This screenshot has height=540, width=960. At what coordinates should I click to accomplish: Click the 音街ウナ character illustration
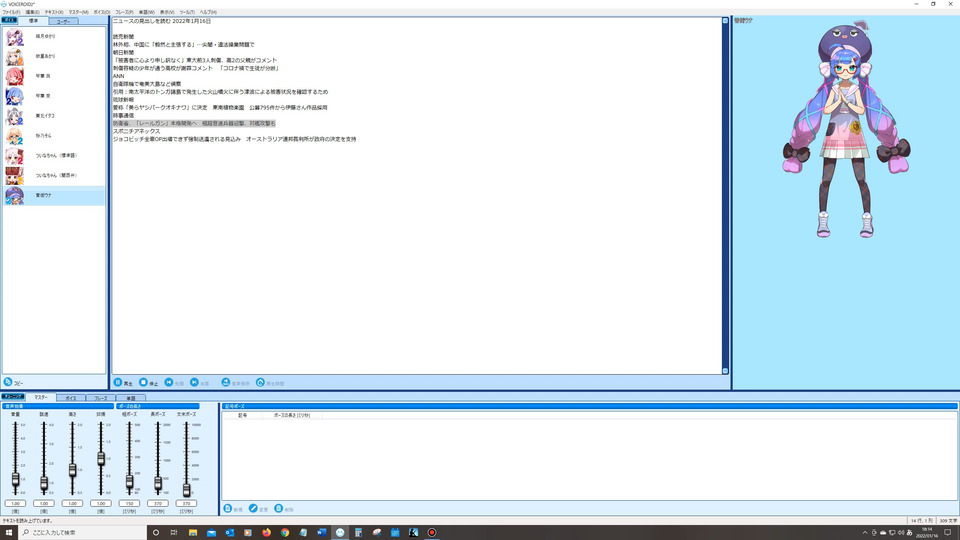pos(846,130)
